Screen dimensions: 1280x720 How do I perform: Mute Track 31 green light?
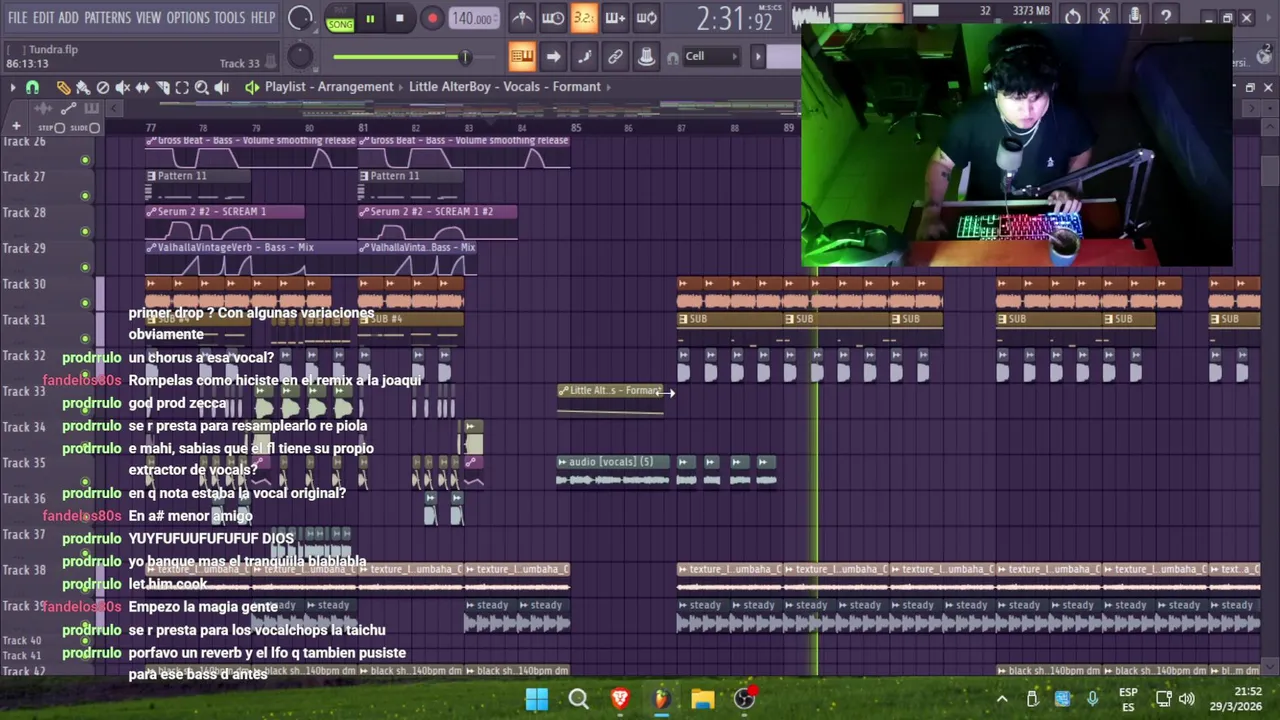[x=85, y=339]
